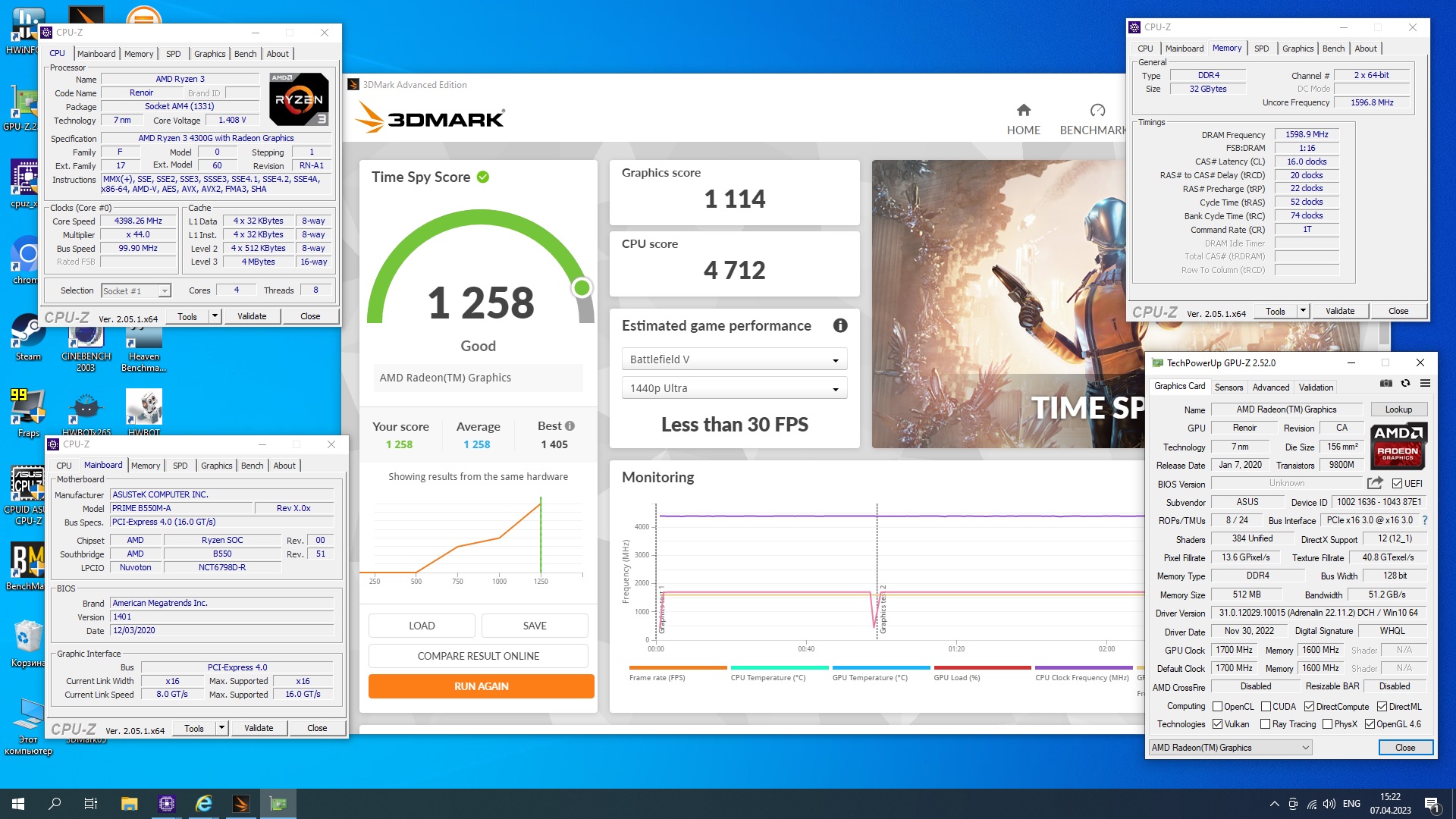Click the volume icon in system tray
Screen dimensions: 1456x819
pos(1329,804)
